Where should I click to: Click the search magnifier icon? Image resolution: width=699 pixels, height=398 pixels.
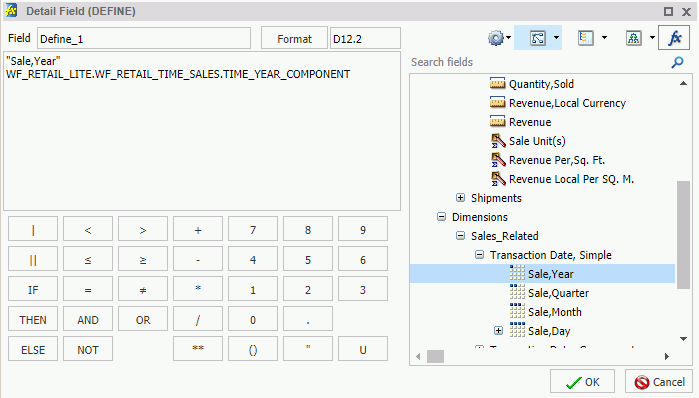coord(678,62)
